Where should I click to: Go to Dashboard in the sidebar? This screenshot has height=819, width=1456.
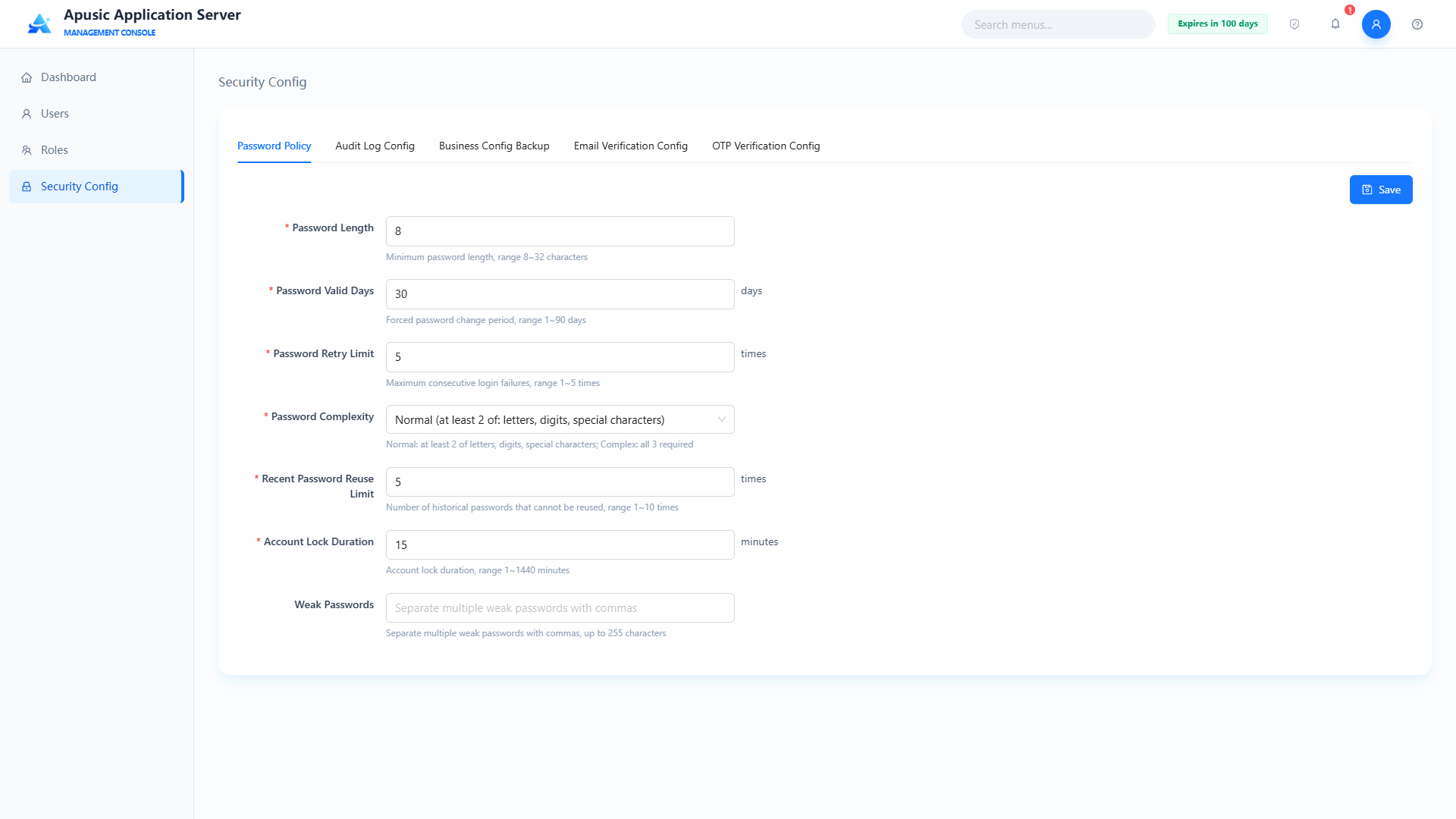coord(96,77)
